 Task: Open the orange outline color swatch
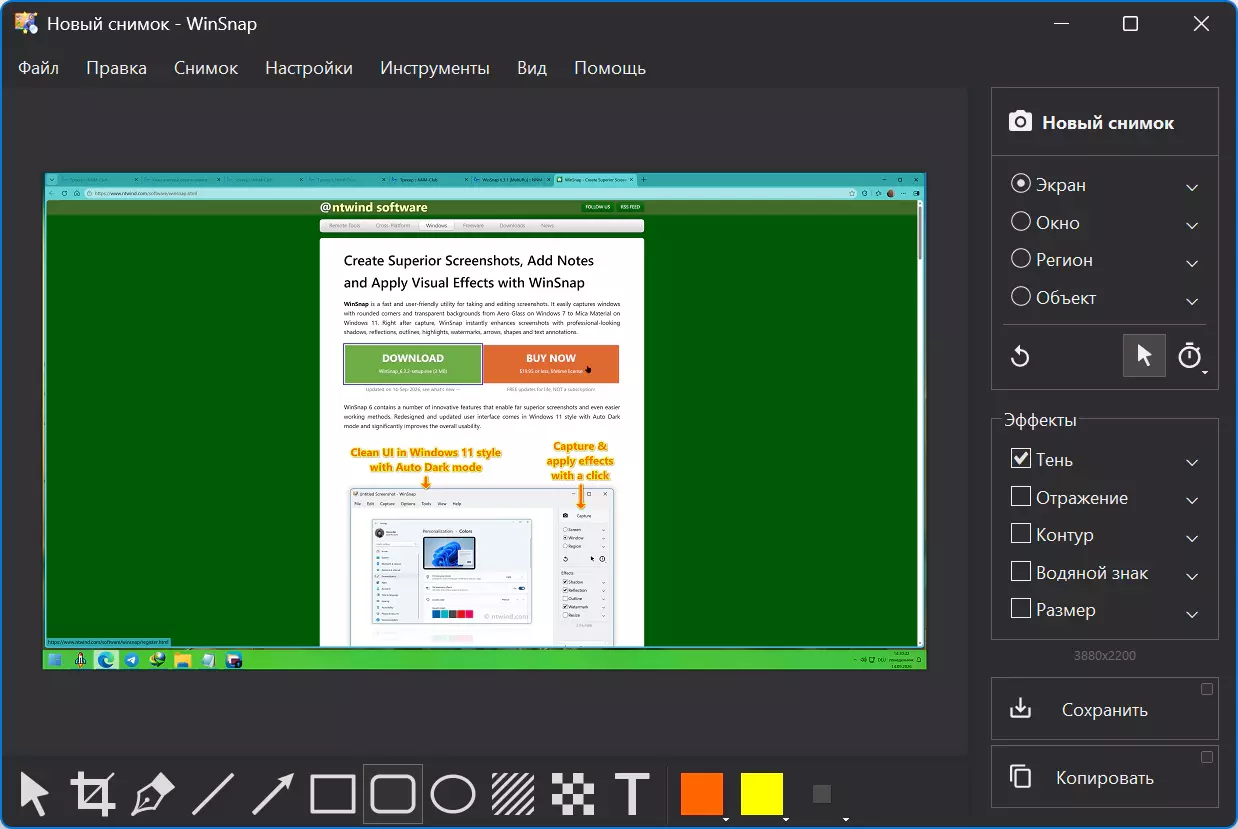pyautogui.click(x=701, y=794)
